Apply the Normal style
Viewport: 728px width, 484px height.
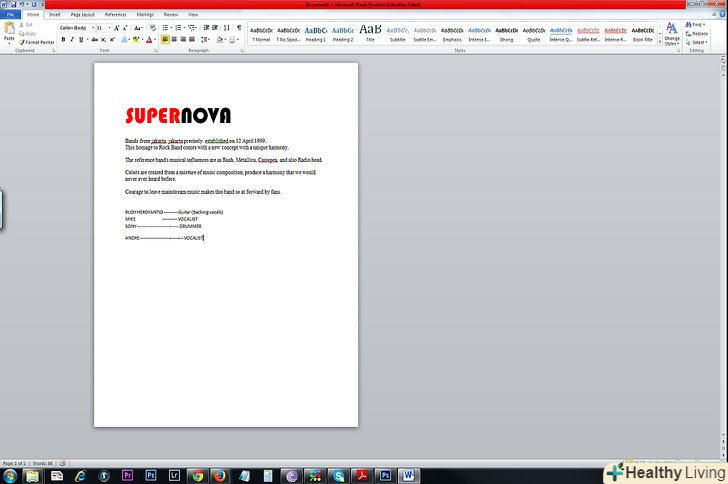[261, 34]
